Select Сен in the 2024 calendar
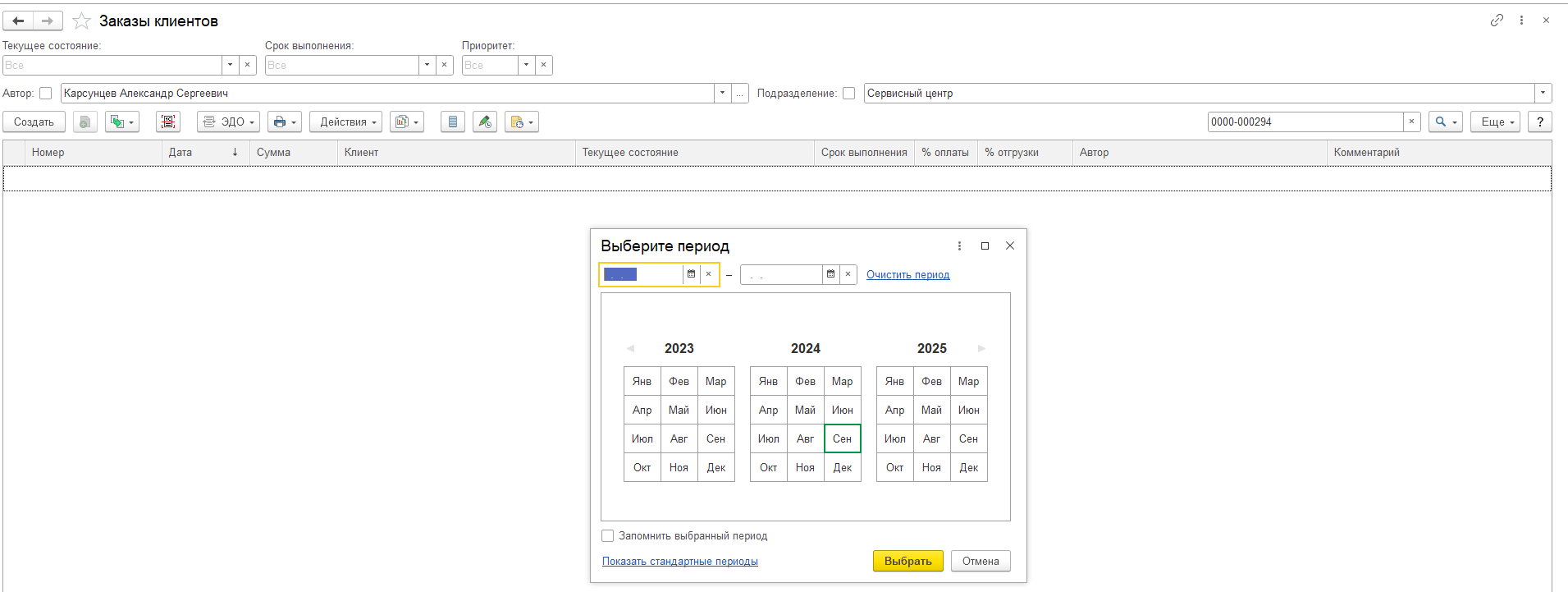This screenshot has height=592, width=1568. pyautogui.click(x=842, y=438)
